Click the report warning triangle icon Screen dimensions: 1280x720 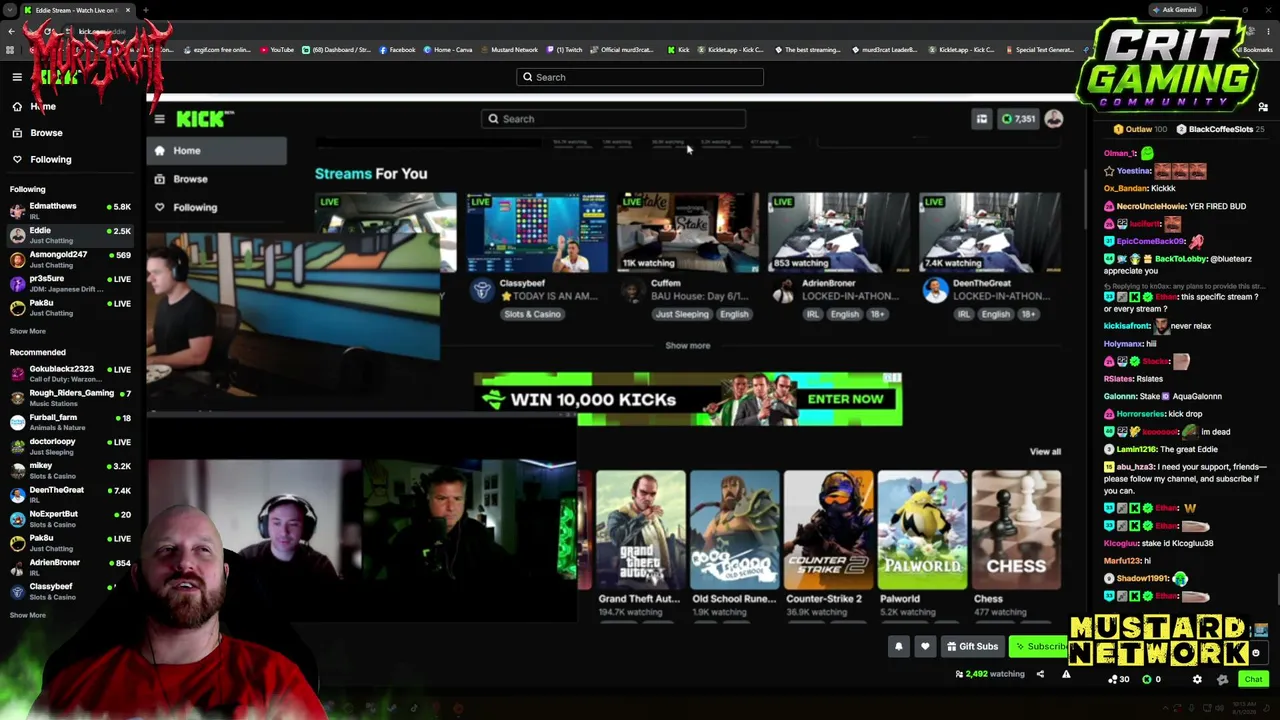click(1066, 674)
